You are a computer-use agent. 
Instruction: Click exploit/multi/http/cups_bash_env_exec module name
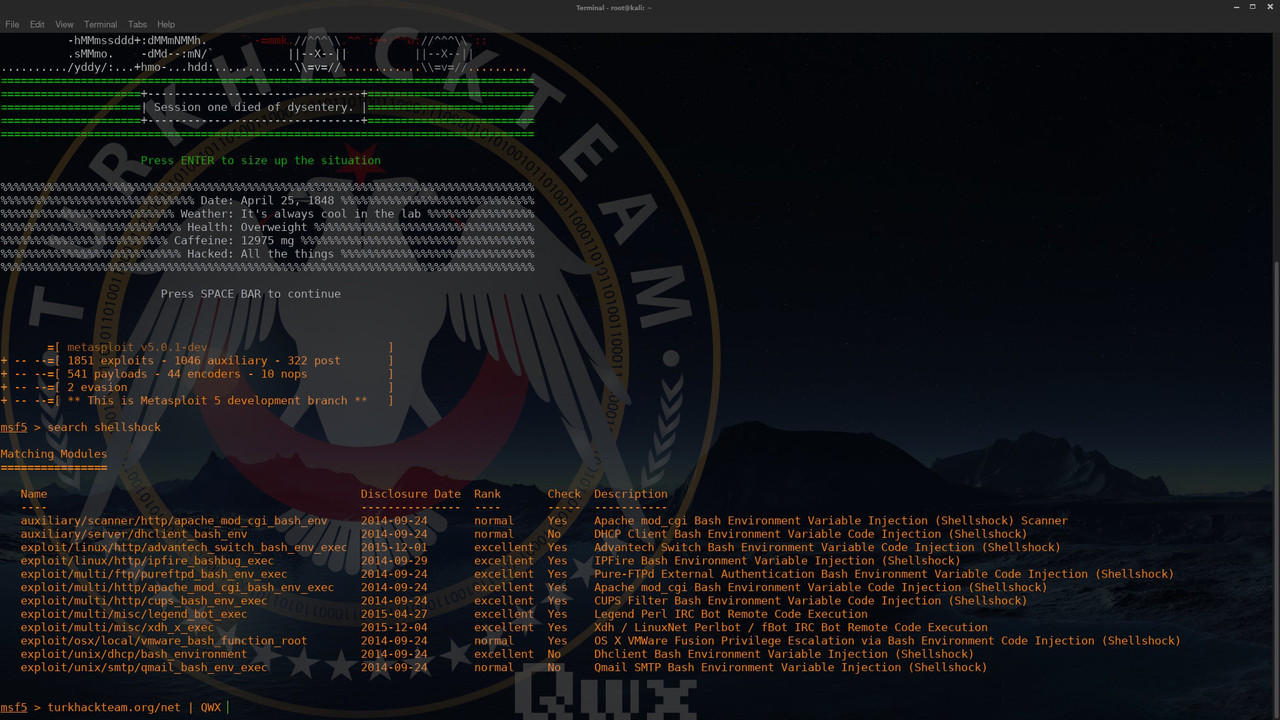144,601
